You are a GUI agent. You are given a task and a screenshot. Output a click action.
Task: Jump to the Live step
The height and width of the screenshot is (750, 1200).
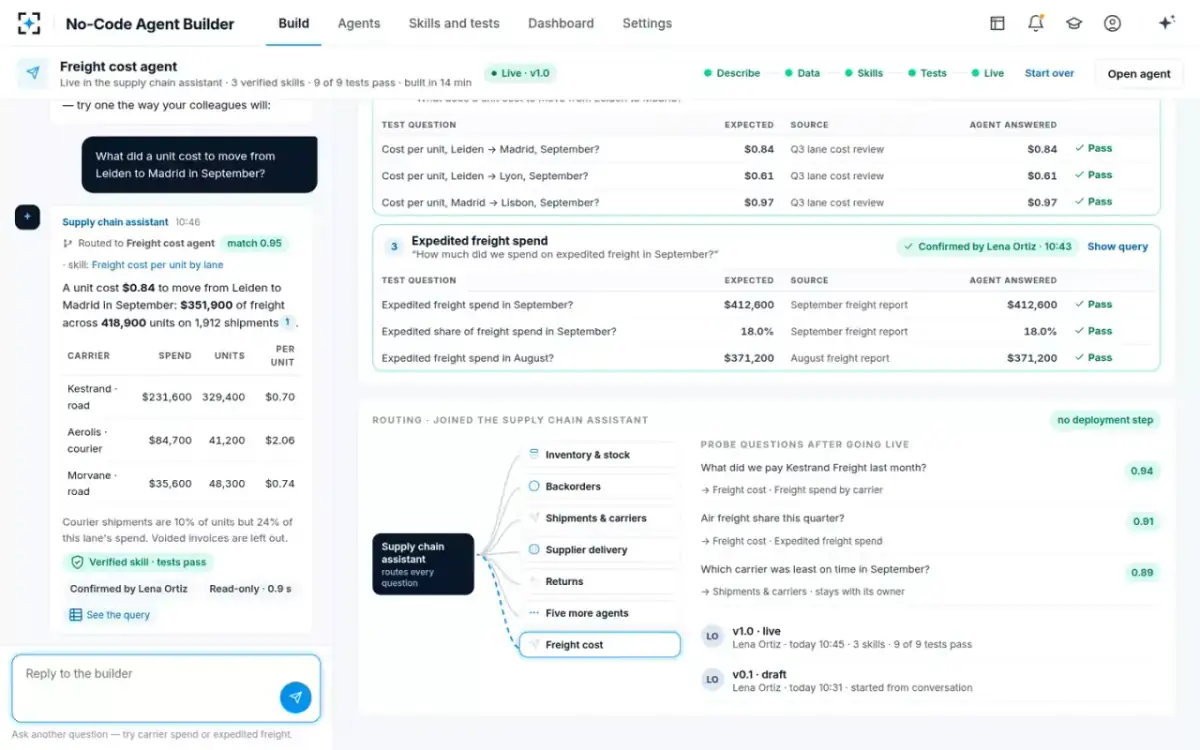click(x=988, y=73)
